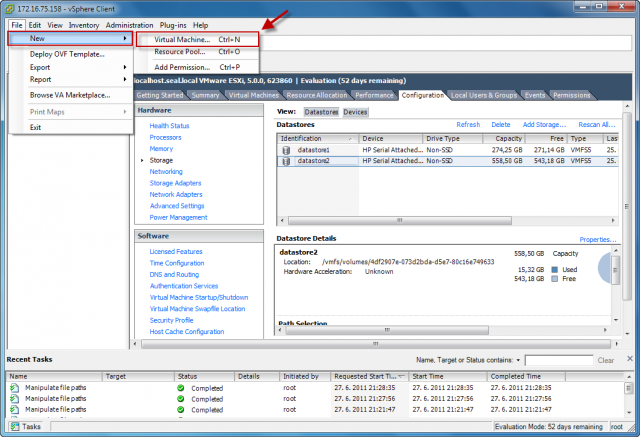Click the Delete datastore link
The height and width of the screenshot is (437, 640).
501,124
